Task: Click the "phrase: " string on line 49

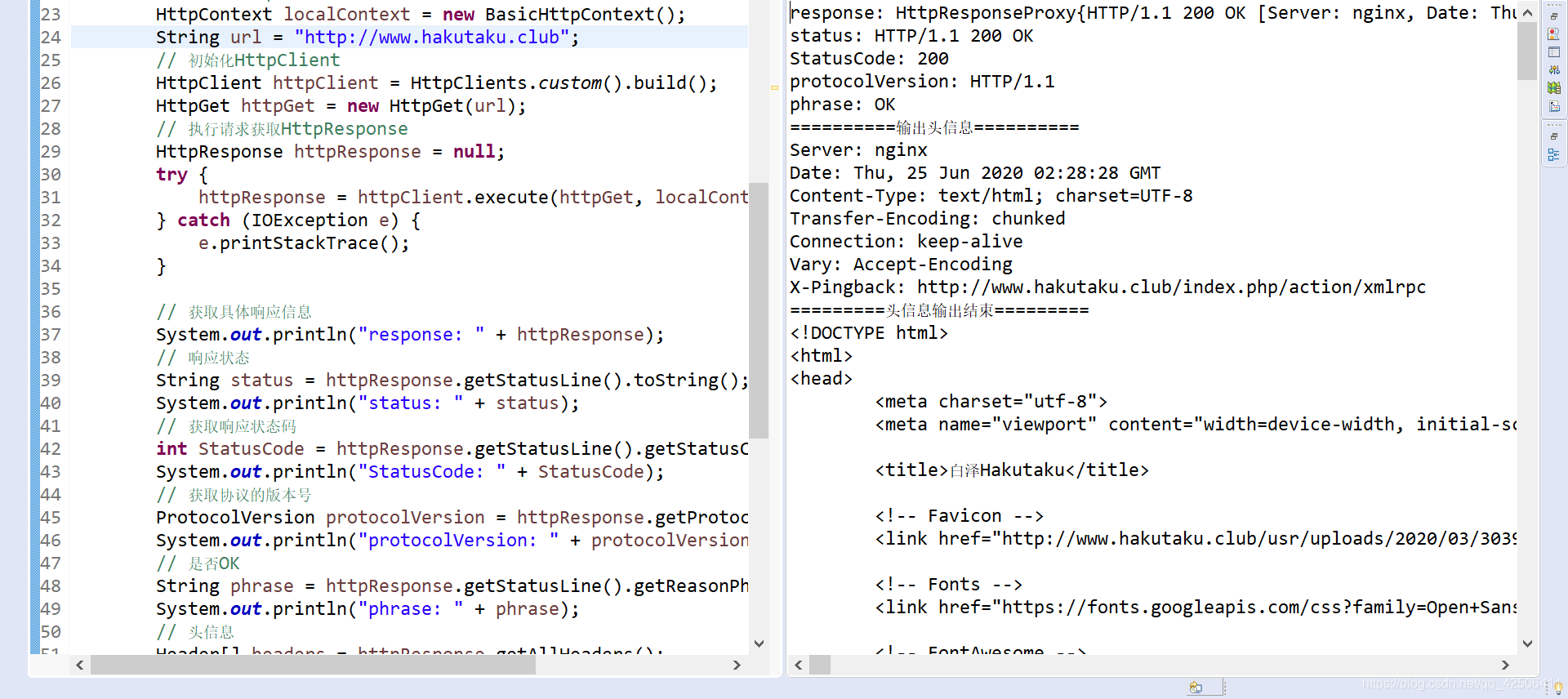Action: coord(410,609)
